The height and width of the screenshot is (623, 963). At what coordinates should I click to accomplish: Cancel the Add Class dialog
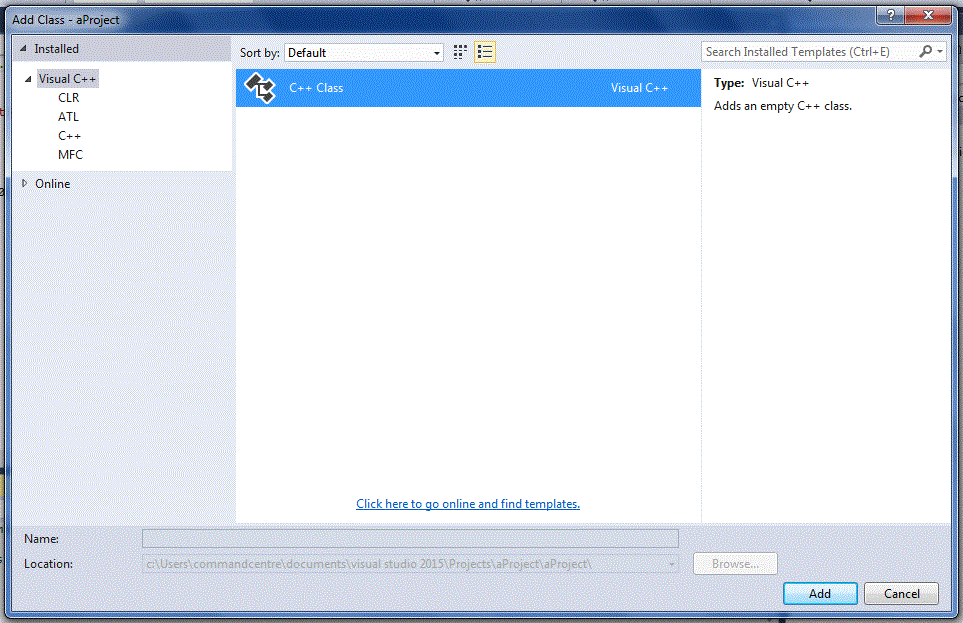(900, 593)
